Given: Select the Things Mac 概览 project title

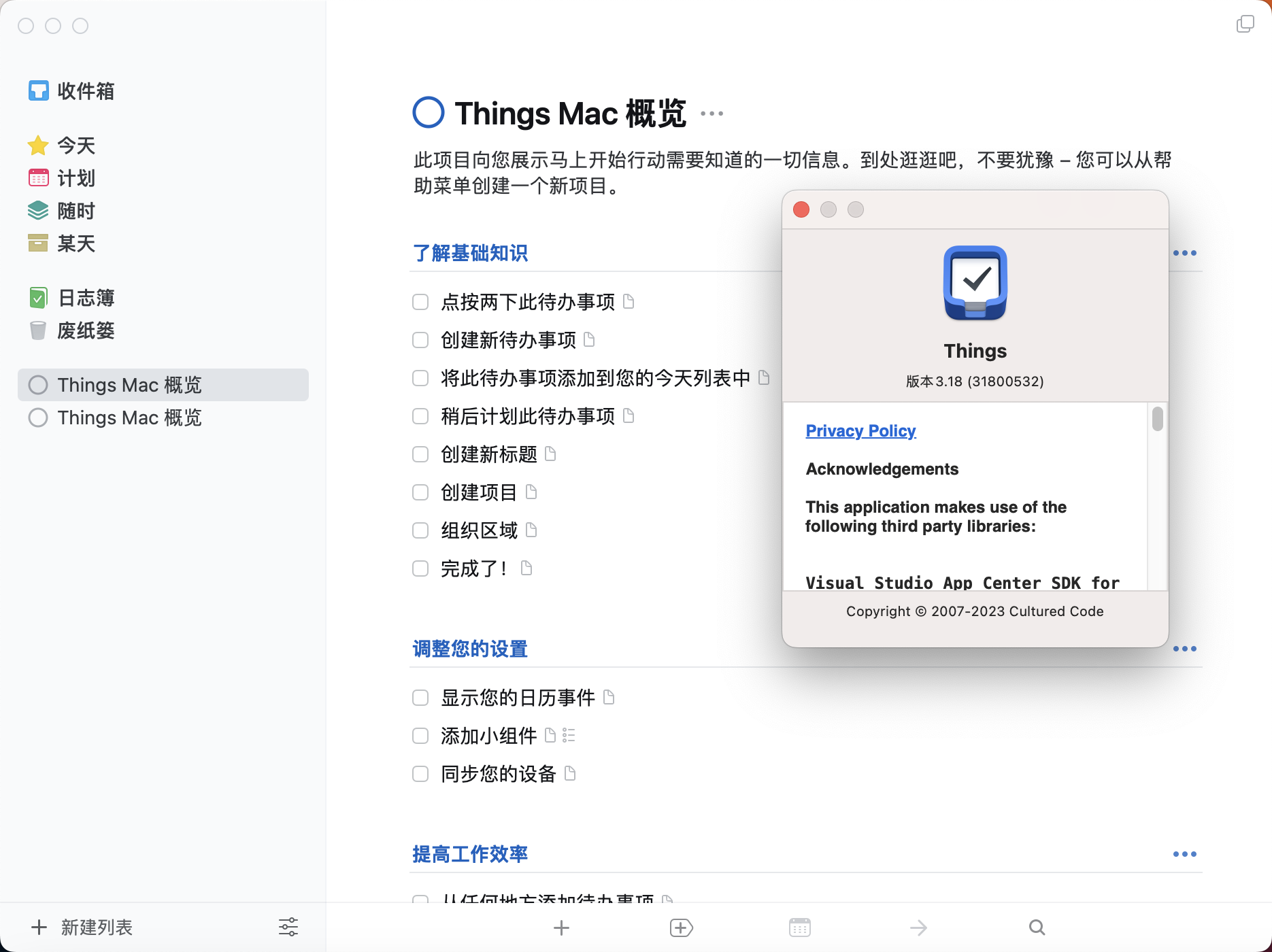Looking at the screenshot, I should (570, 113).
